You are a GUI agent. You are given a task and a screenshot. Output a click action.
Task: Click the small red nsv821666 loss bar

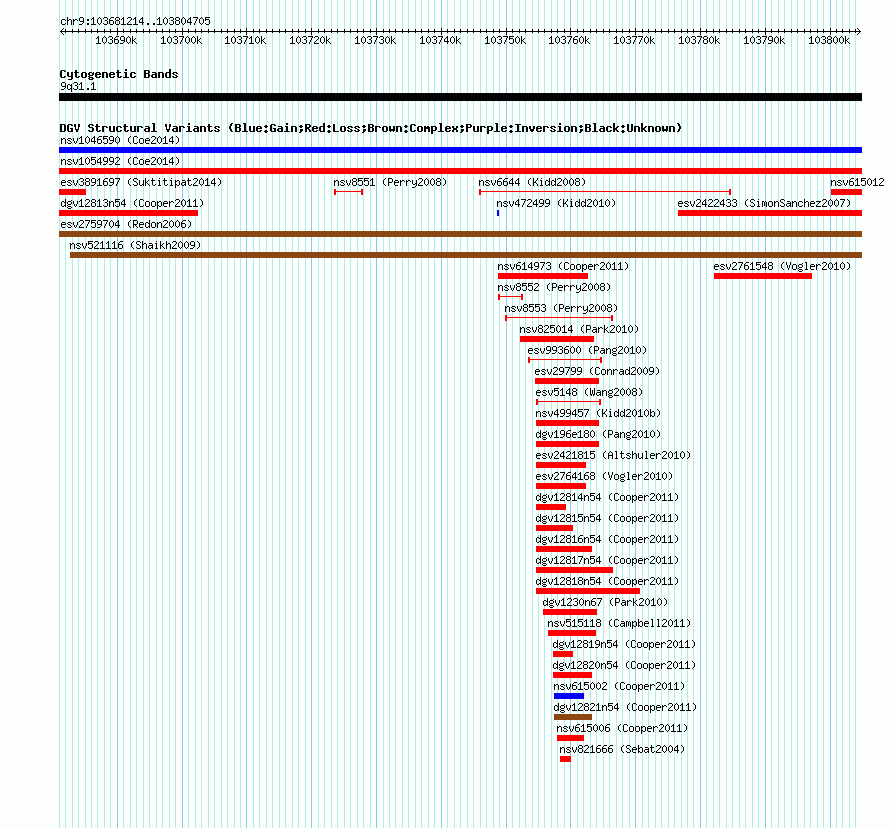[565, 759]
